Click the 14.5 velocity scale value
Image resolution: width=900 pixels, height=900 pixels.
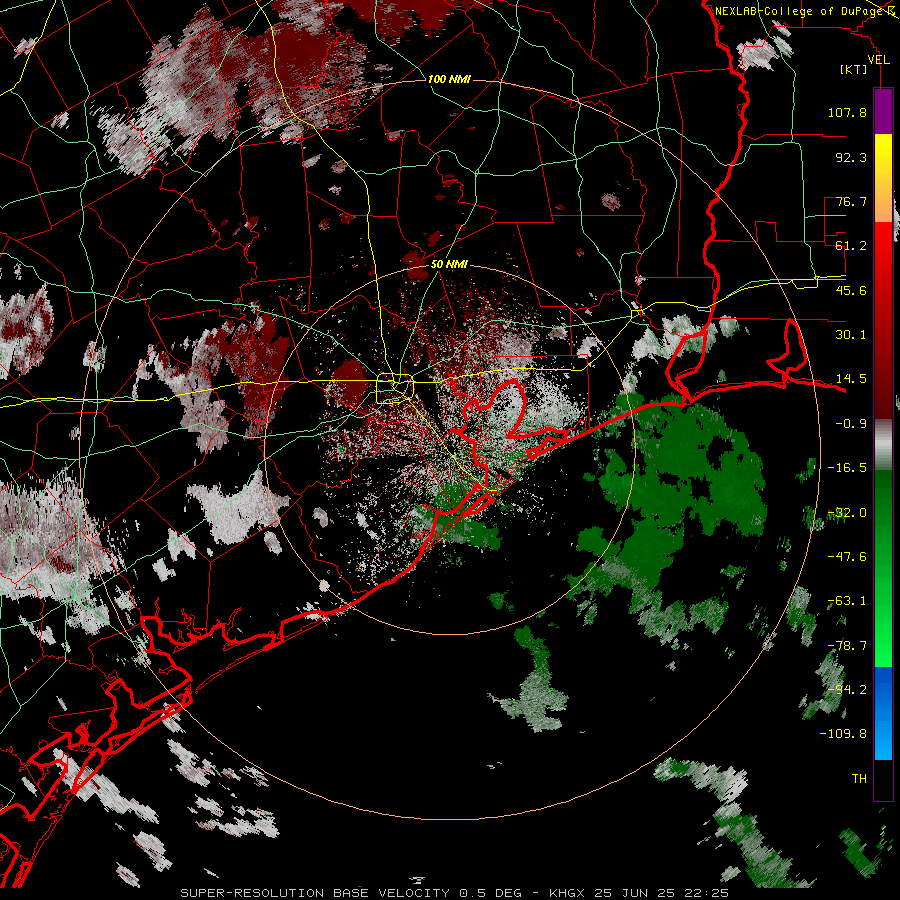(851, 379)
